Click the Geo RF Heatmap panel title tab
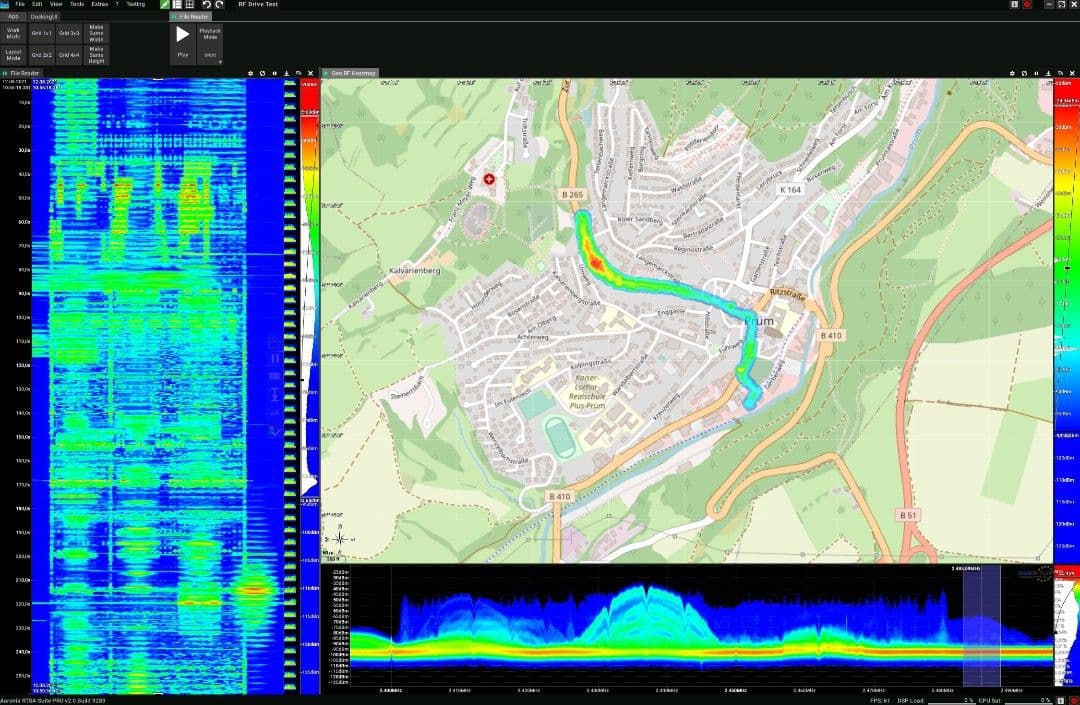This screenshot has height=705, width=1080. pyautogui.click(x=351, y=73)
